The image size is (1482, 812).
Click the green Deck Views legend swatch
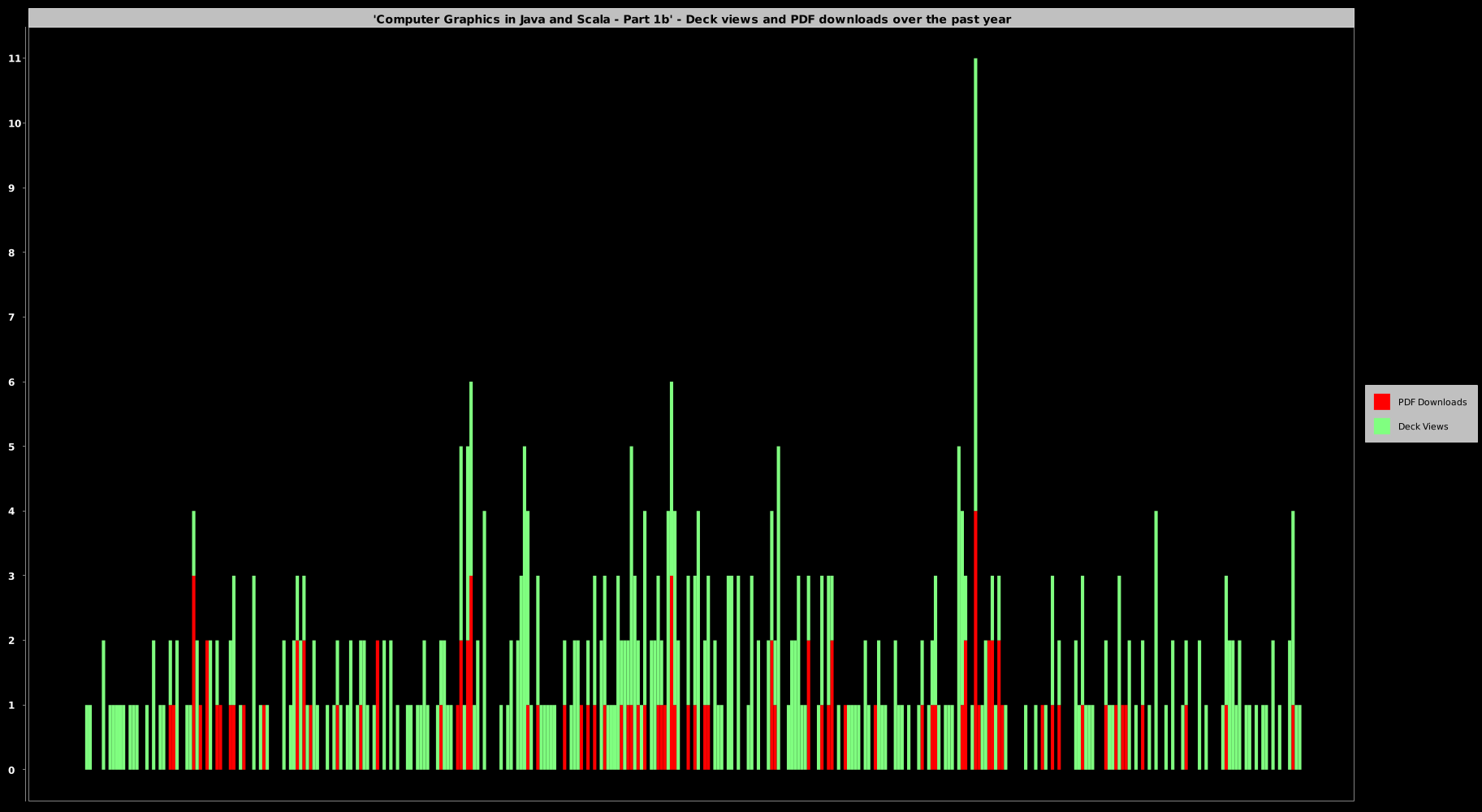pos(1381,426)
